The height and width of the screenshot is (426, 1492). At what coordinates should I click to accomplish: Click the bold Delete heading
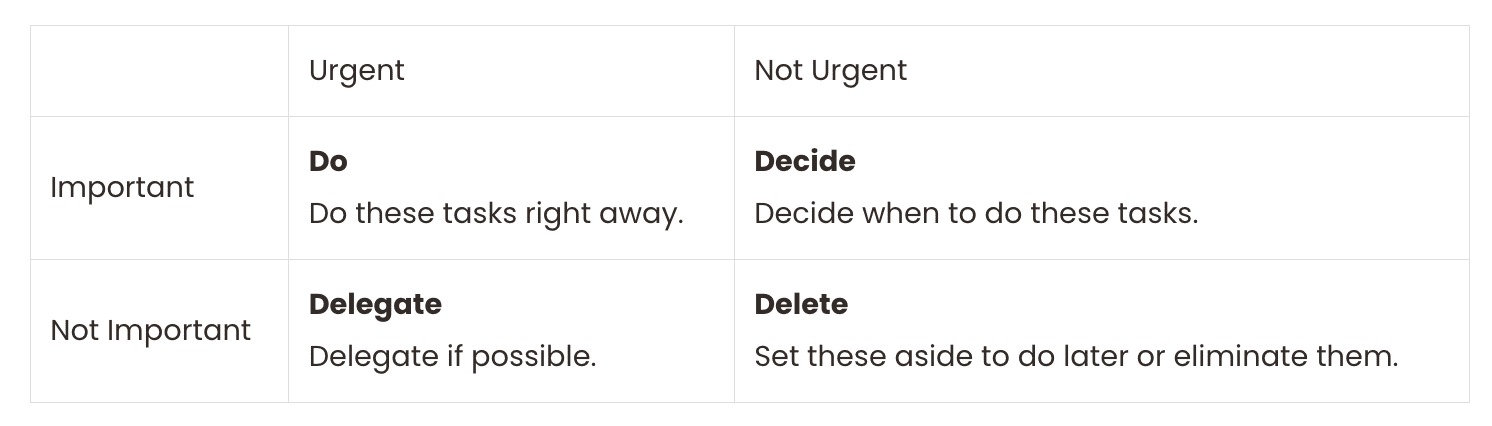[800, 305]
